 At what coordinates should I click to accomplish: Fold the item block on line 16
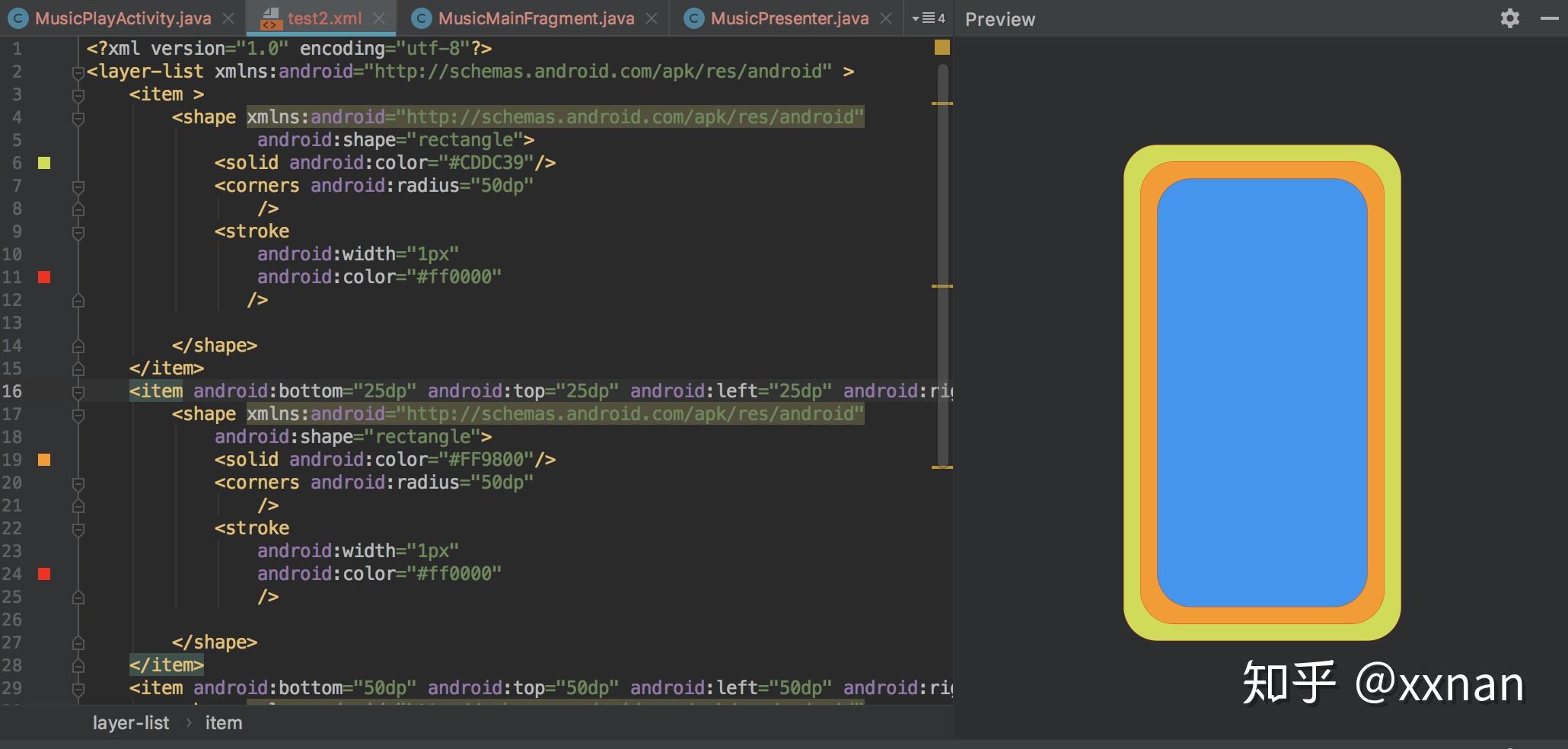click(78, 392)
